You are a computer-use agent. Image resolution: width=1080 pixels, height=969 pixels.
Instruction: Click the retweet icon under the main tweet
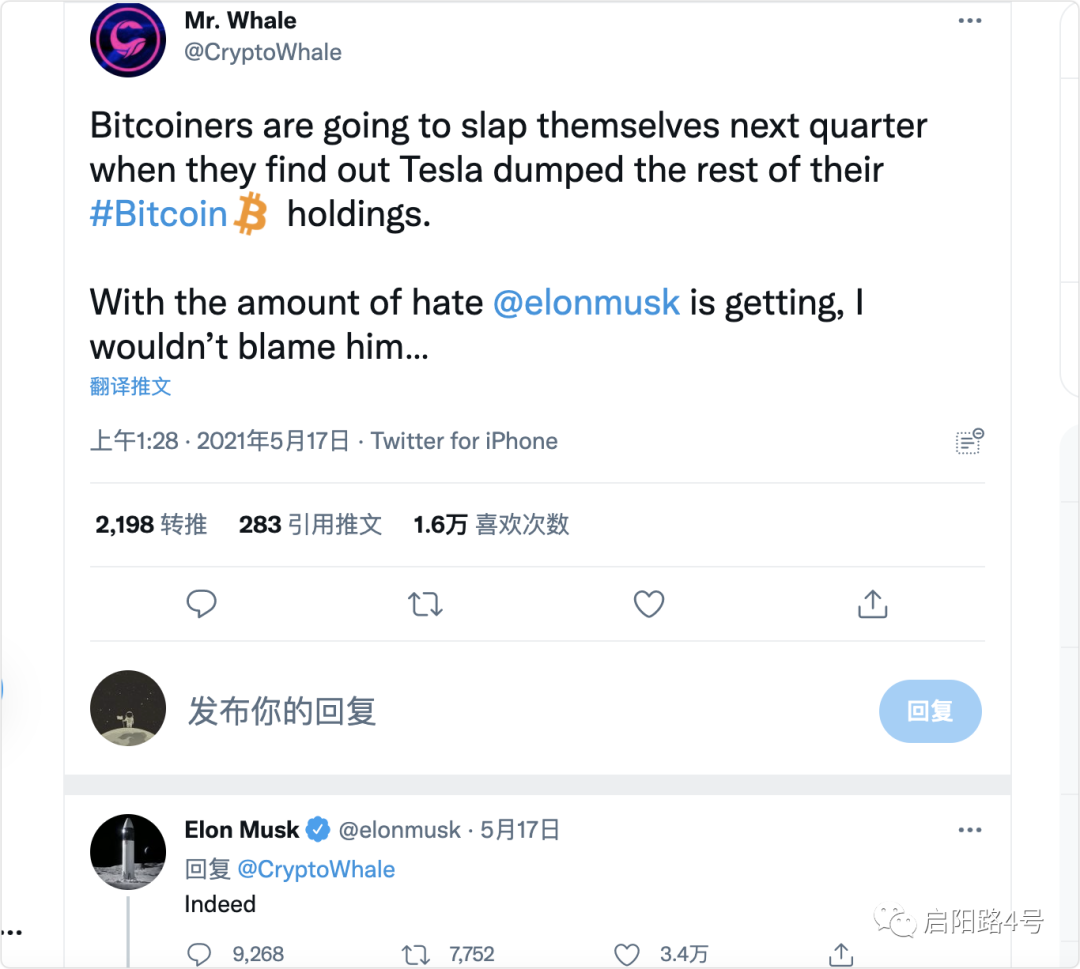(x=425, y=604)
